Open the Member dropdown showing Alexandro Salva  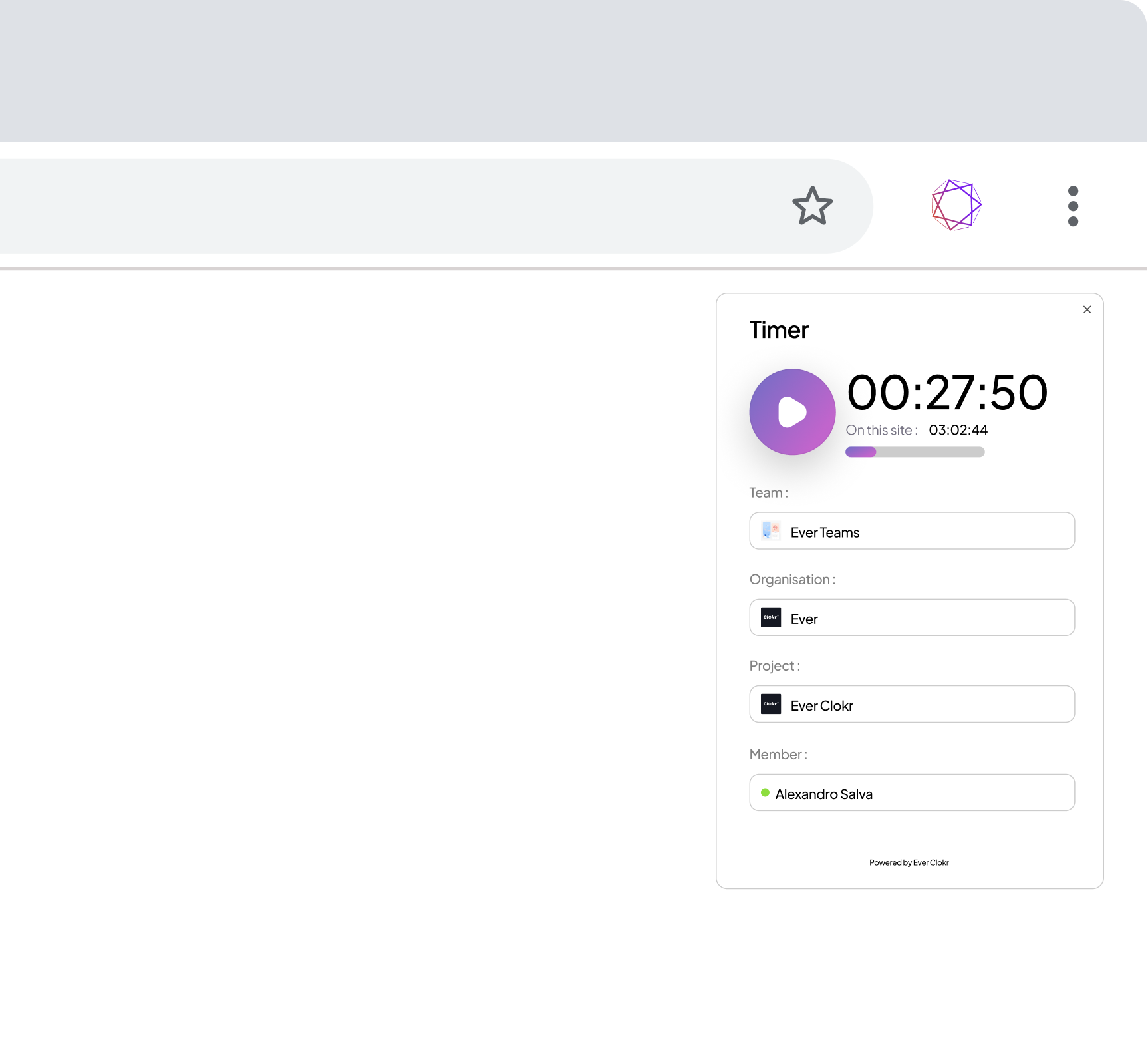point(912,792)
